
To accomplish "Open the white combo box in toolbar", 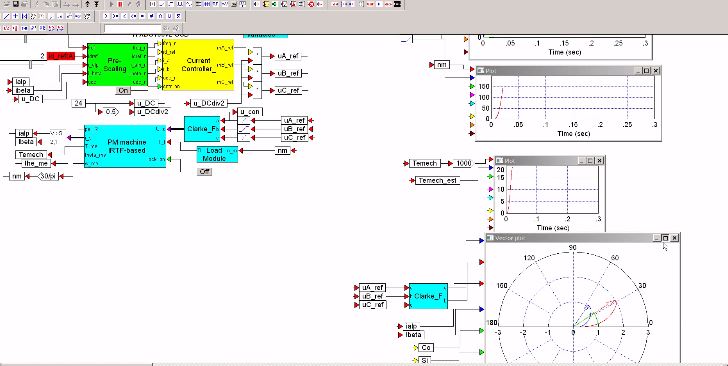I will point(133,28).
